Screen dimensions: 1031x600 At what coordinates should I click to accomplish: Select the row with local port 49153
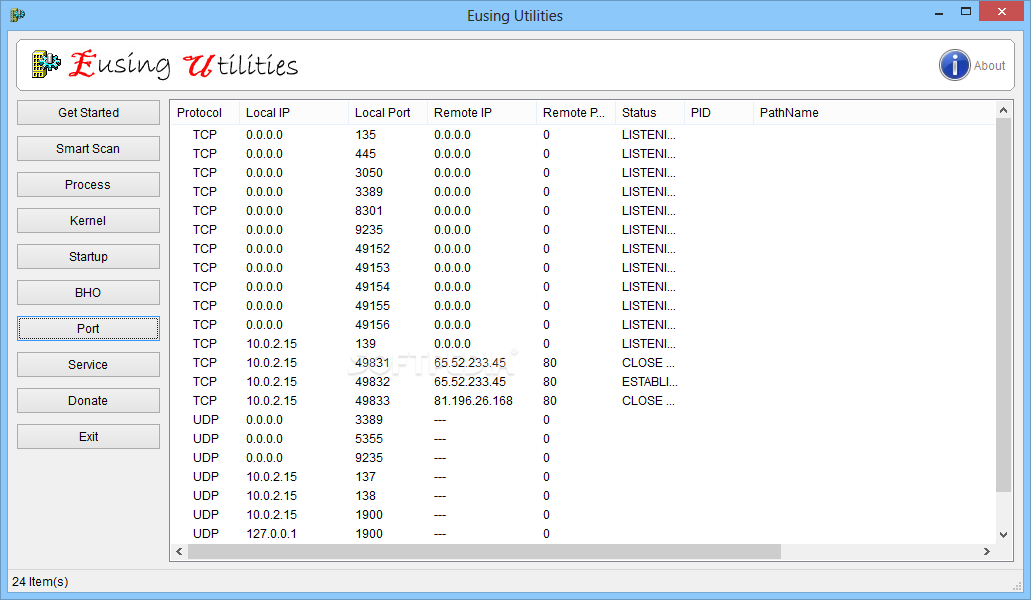583,268
